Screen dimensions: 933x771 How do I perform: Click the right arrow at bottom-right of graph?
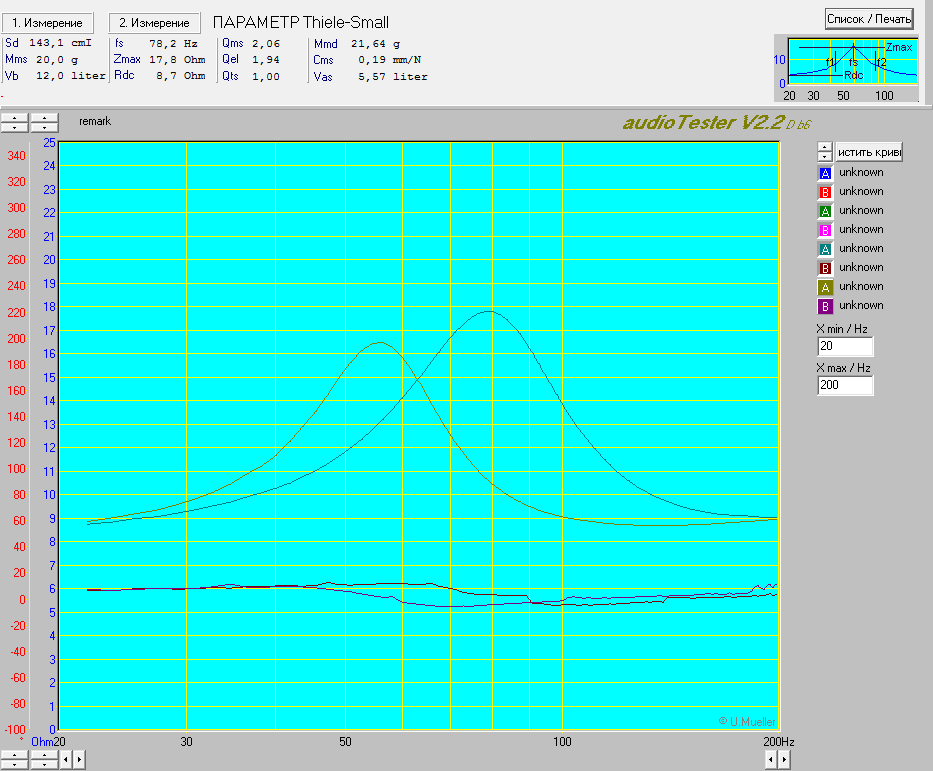tap(783, 760)
